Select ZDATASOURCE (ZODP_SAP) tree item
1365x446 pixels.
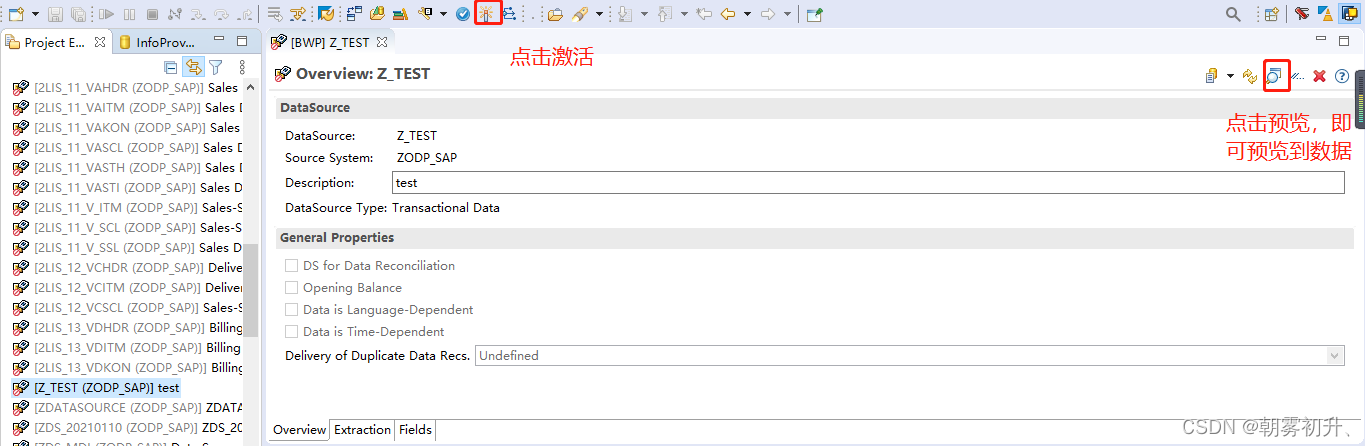[x=125, y=408]
